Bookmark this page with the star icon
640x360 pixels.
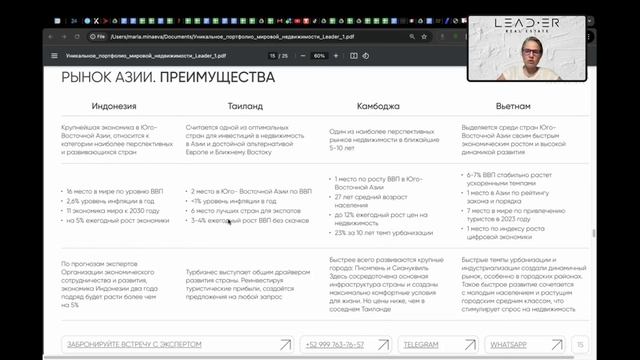pos(424,37)
